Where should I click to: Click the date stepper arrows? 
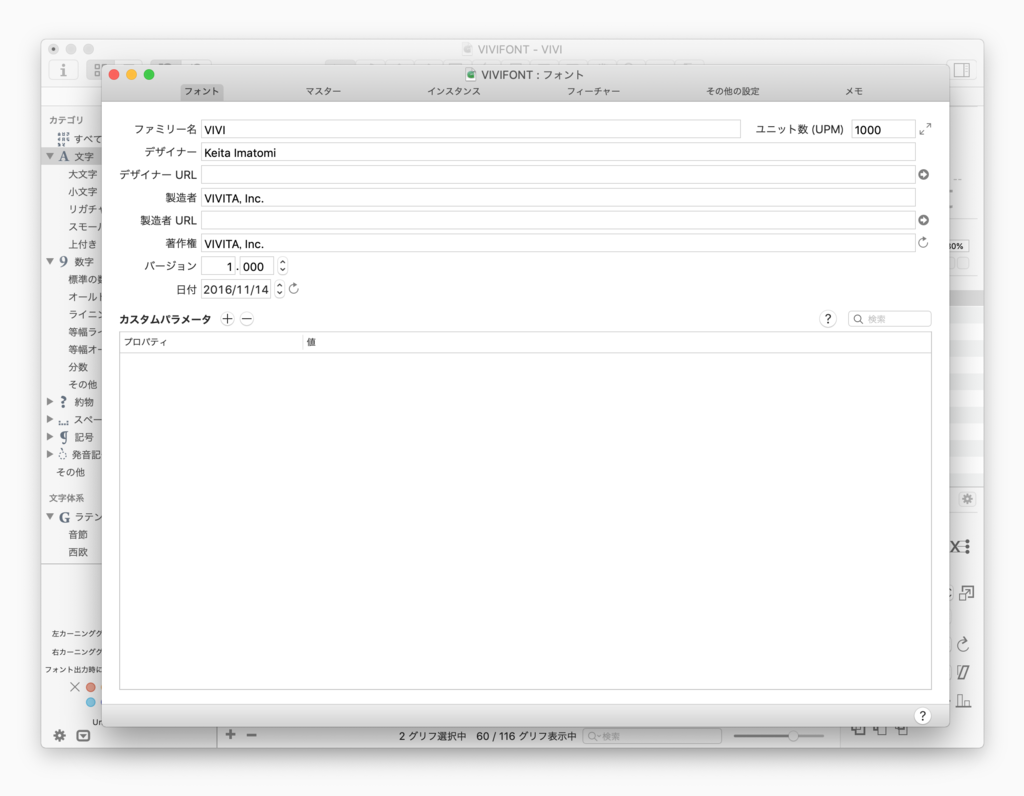[279, 289]
